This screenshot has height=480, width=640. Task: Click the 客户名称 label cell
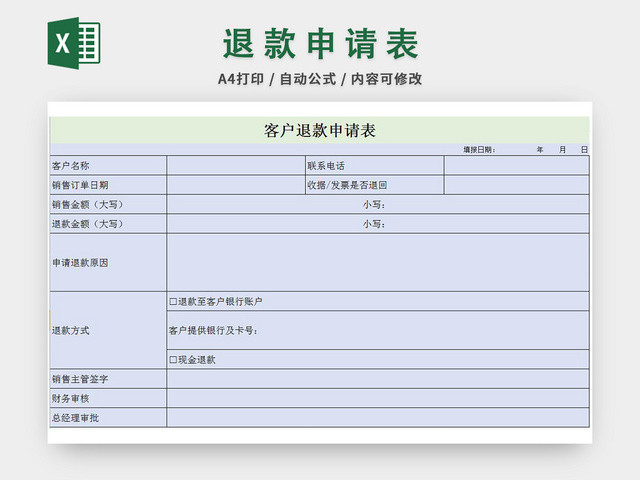coord(108,166)
